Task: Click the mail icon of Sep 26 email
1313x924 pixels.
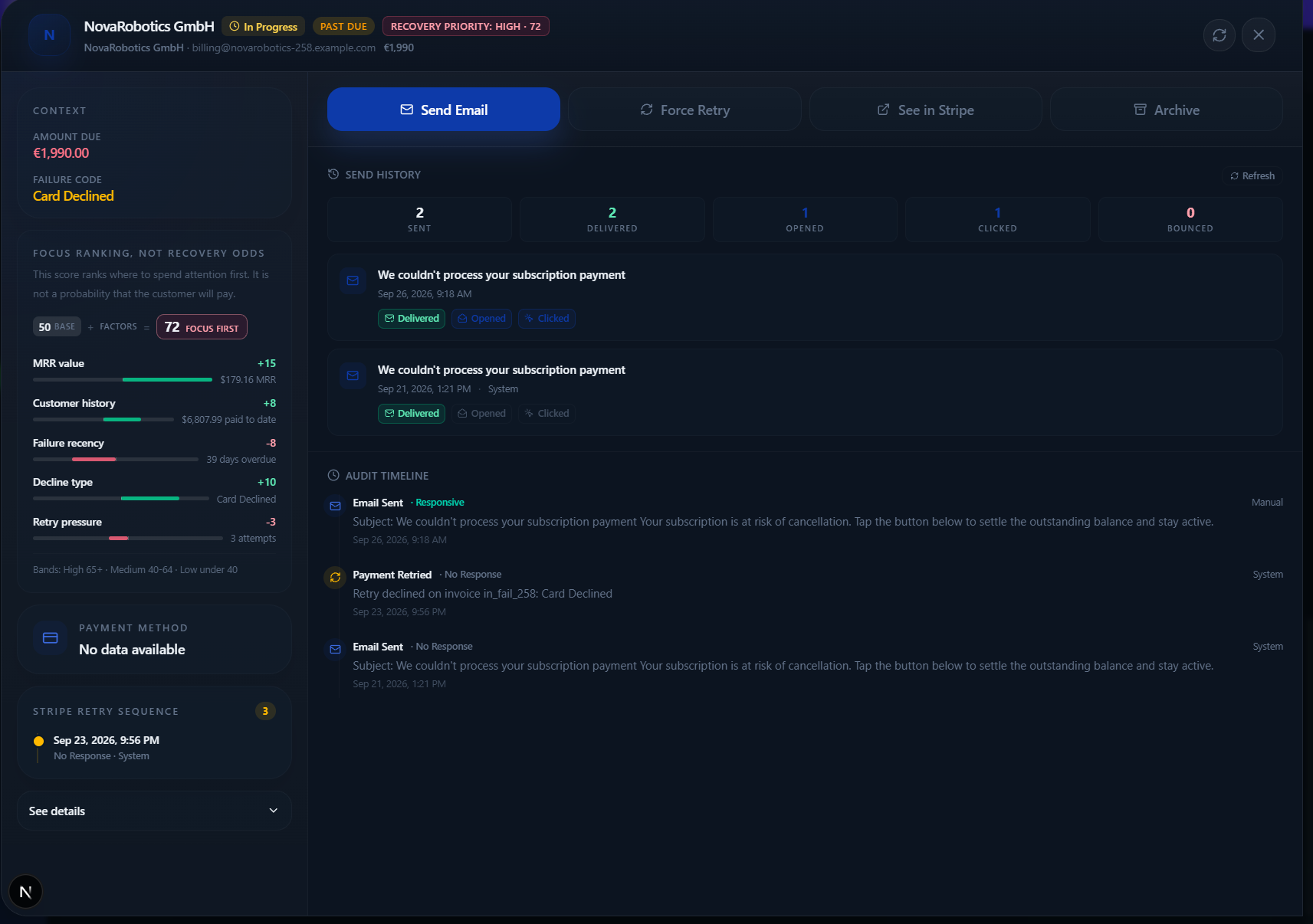Action: tap(353, 280)
